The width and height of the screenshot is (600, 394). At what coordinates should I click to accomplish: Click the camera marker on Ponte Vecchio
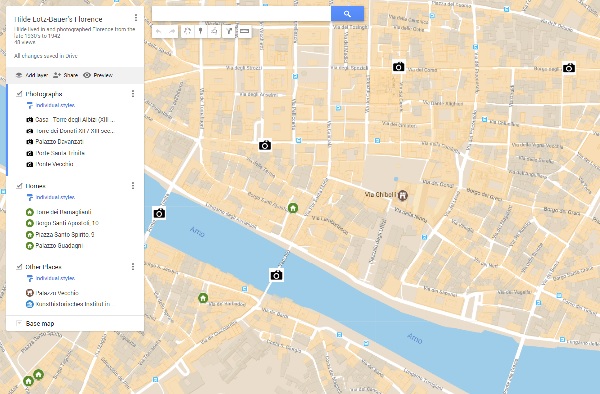point(276,275)
